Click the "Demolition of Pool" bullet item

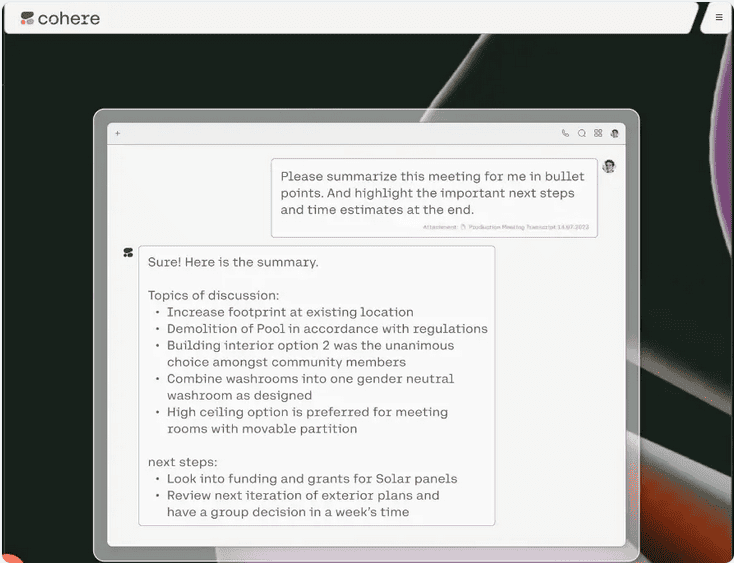pyautogui.click(x=327, y=328)
